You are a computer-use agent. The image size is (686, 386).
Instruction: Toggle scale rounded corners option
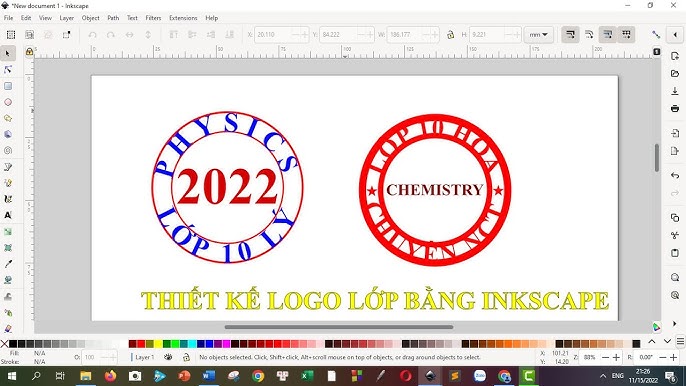pos(589,35)
